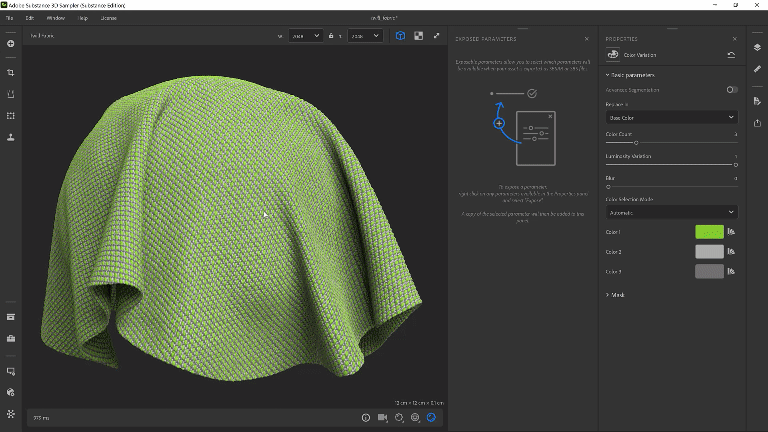Viewport: 768px width, 432px height.
Task: Toggle the resolution lock icon
Action: click(331, 36)
